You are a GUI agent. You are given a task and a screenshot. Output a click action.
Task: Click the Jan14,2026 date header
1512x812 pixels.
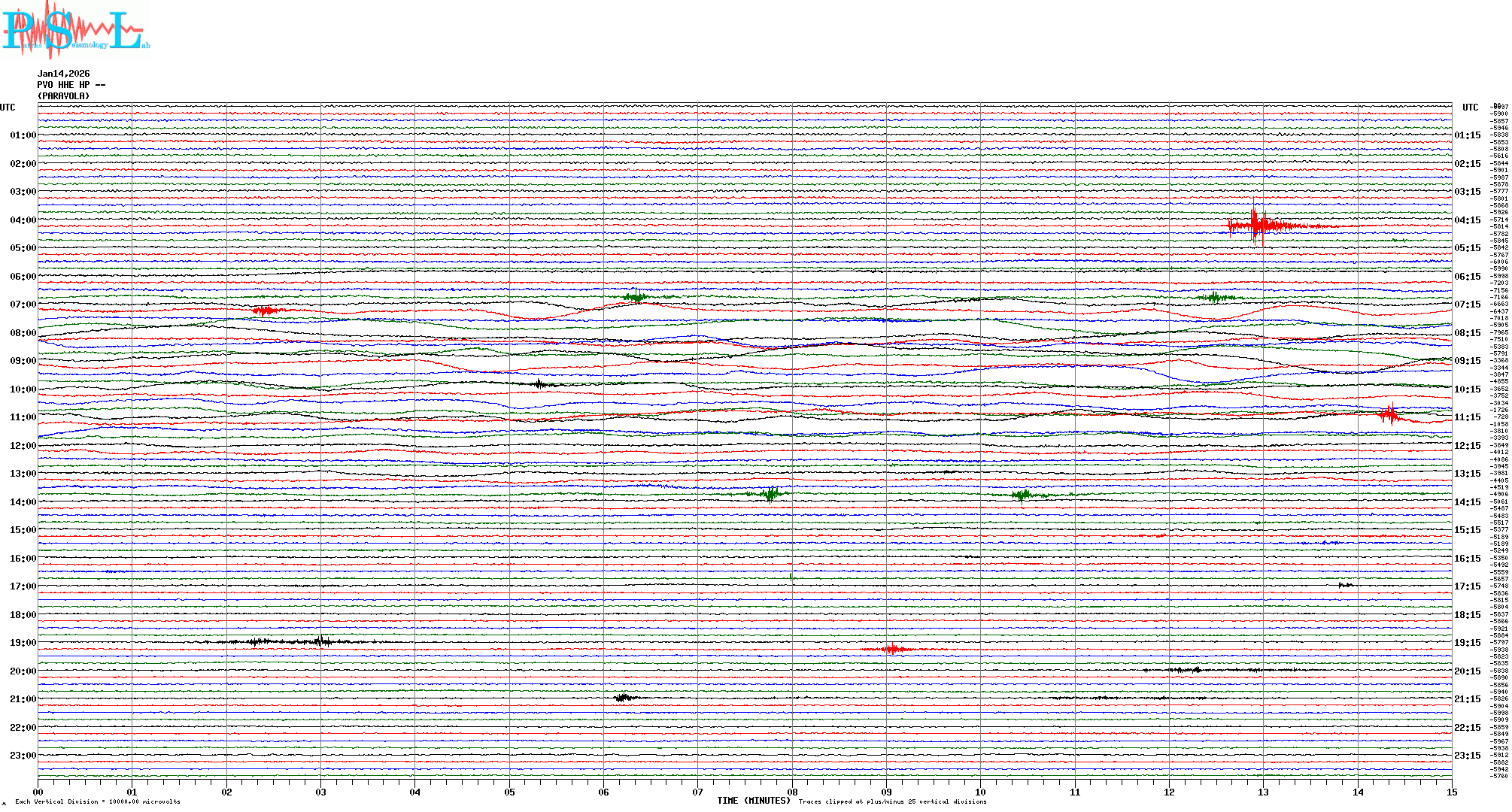(63, 74)
